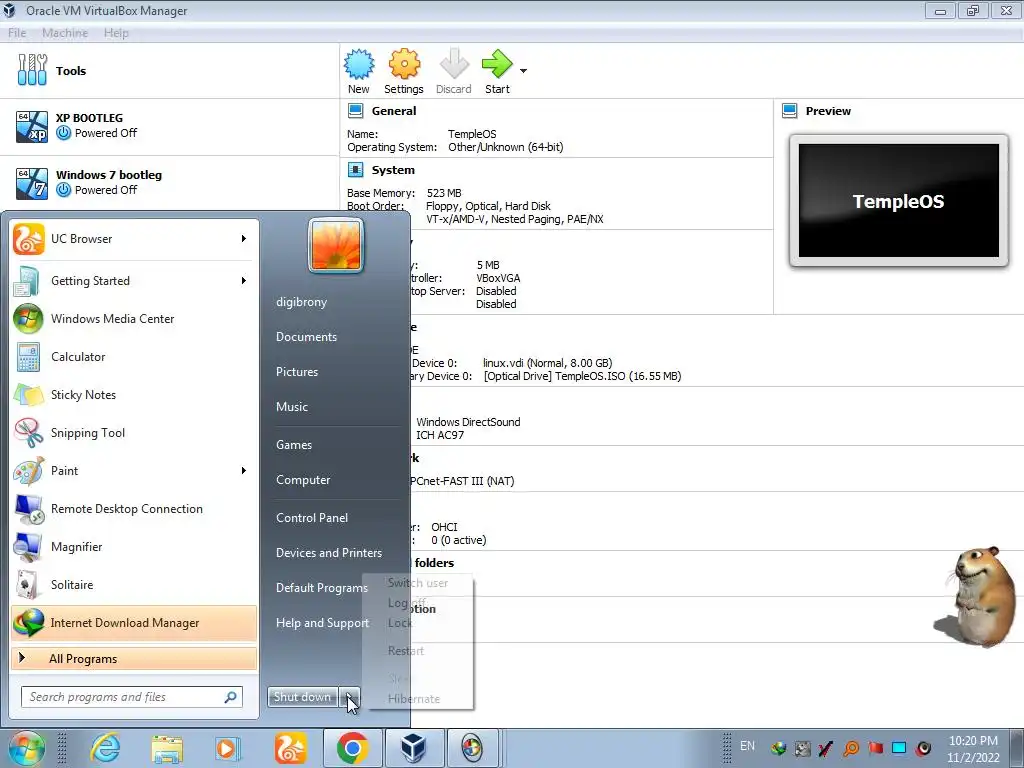
Task: Open Sticky Notes
Action: point(134,394)
